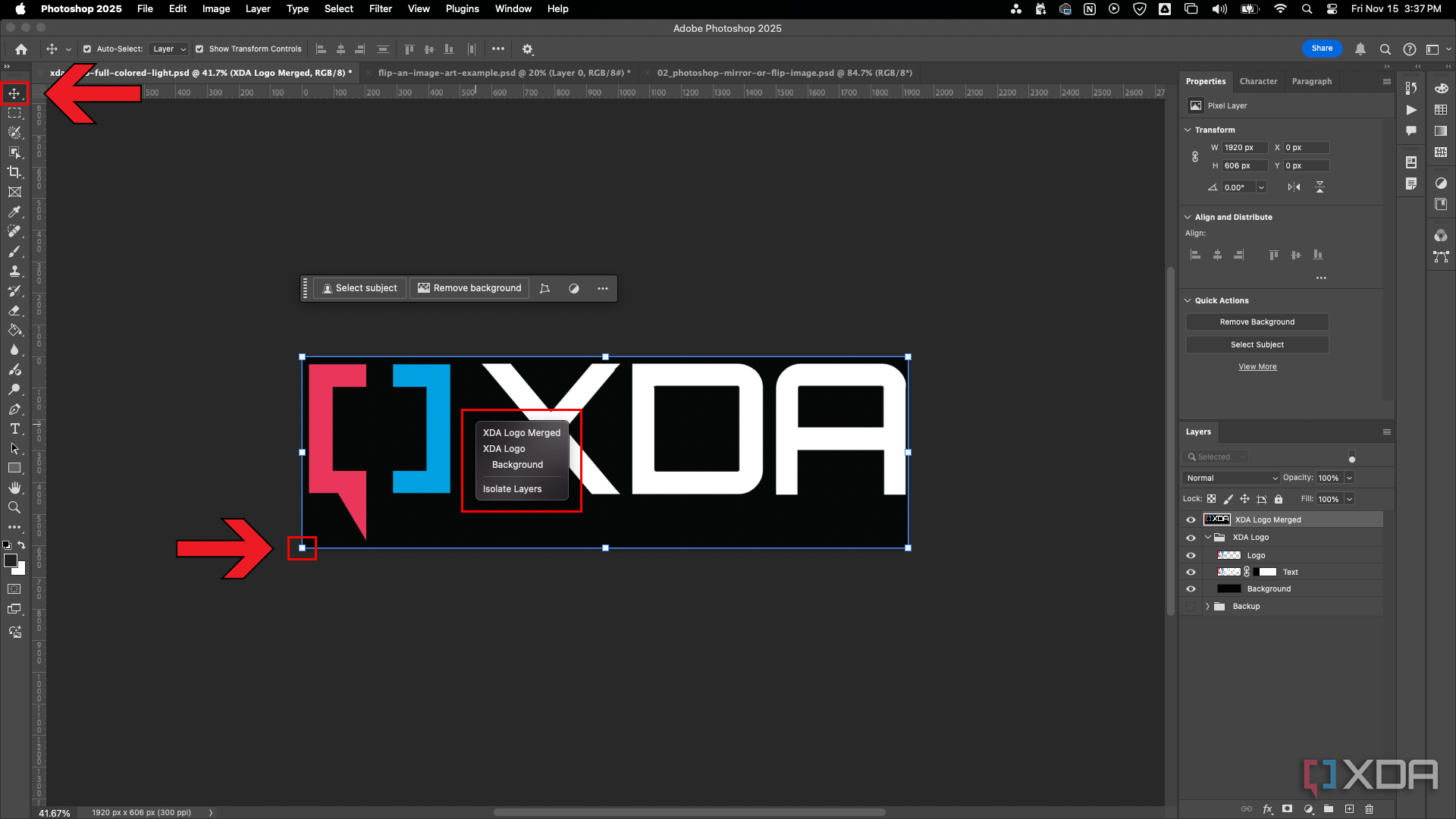Select the Crop tool
This screenshot has height=819, width=1456.
pos(14,172)
